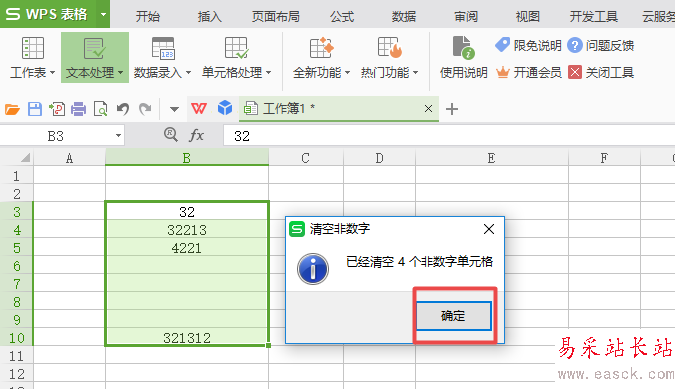The width and height of the screenshot is (675, 389).
Task: Click cell containing 4221
Action: [187, 248]
